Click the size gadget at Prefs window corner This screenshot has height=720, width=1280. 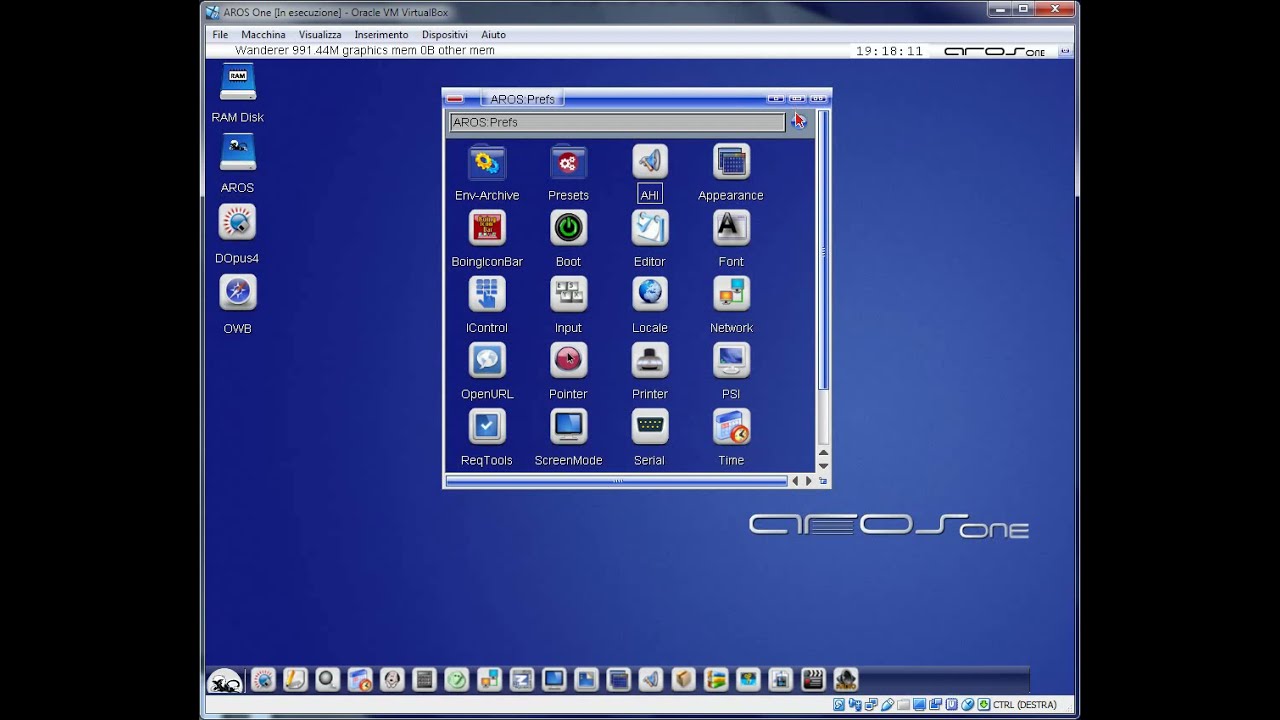(x=823, y=481)
